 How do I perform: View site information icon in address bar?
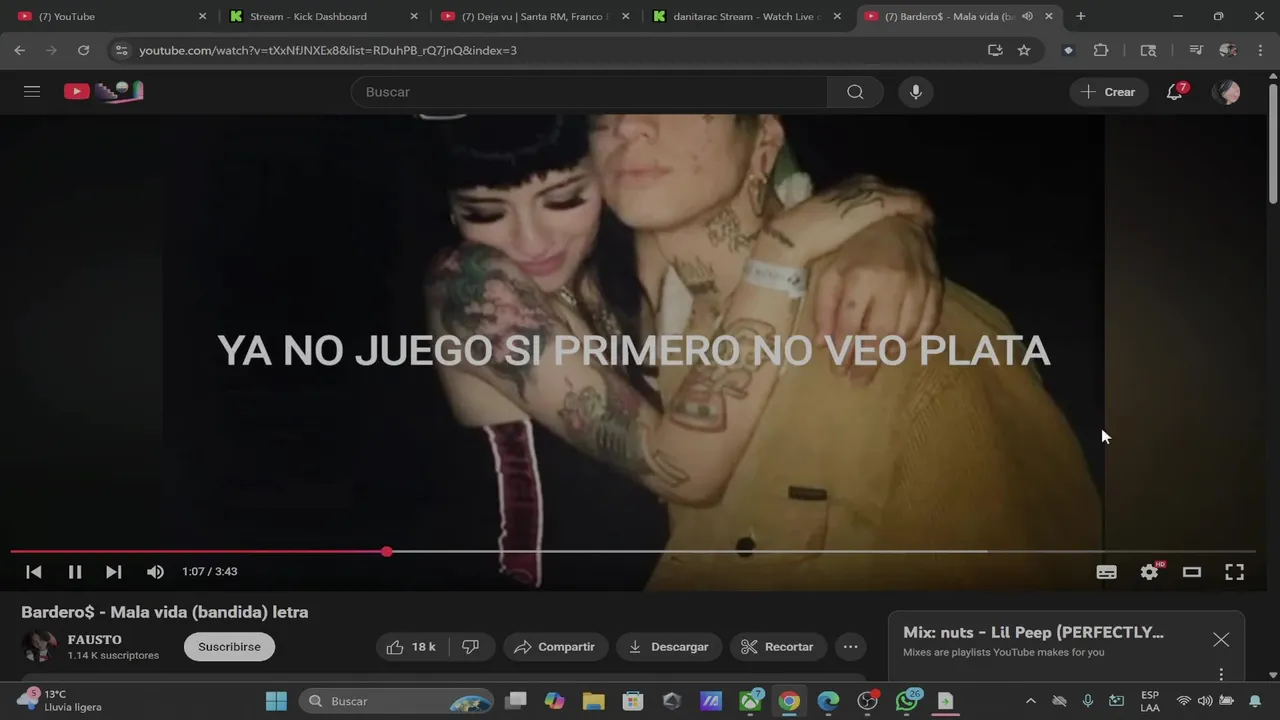click(x=121, y=50)
